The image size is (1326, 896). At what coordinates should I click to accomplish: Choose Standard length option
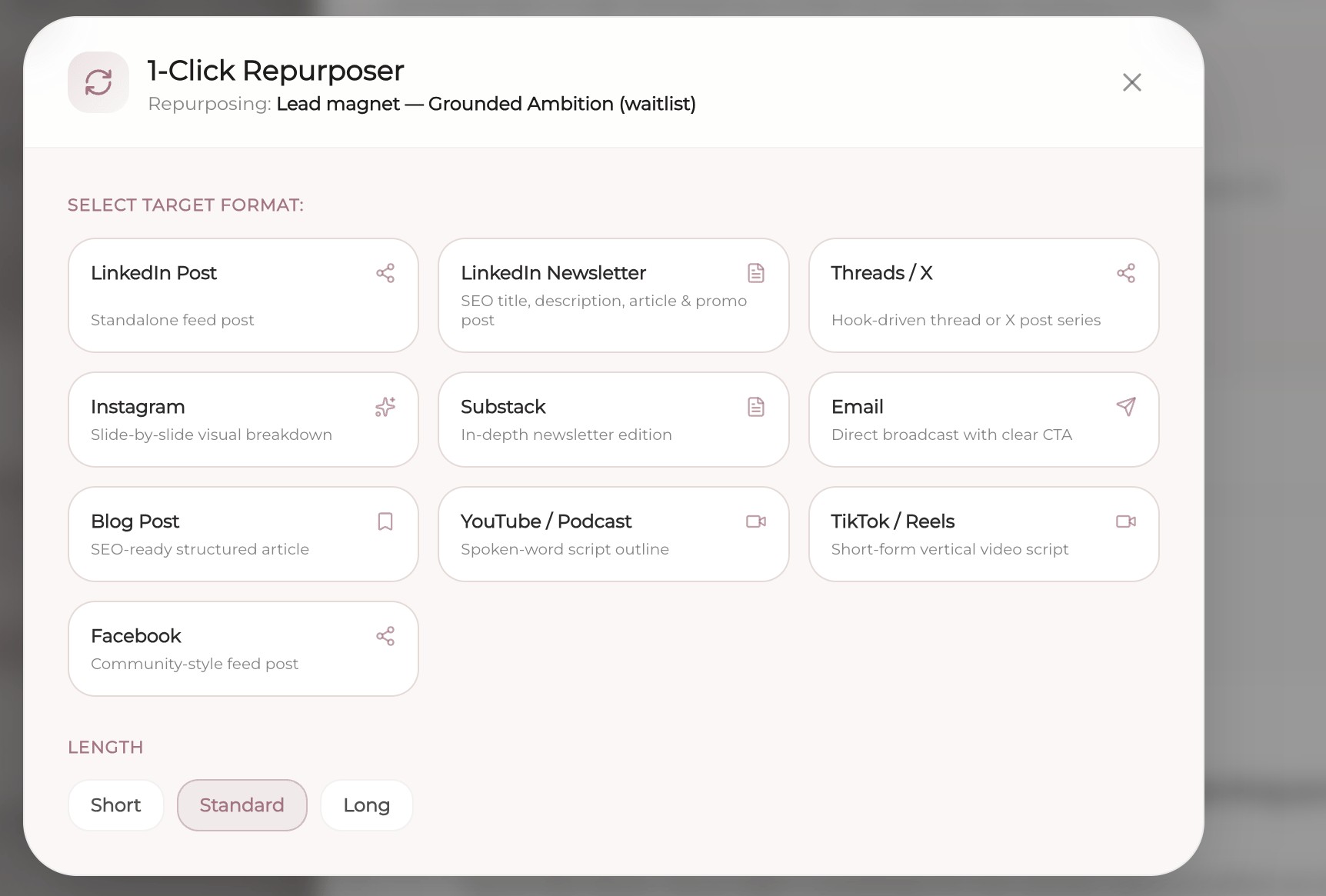coord(242,805)
